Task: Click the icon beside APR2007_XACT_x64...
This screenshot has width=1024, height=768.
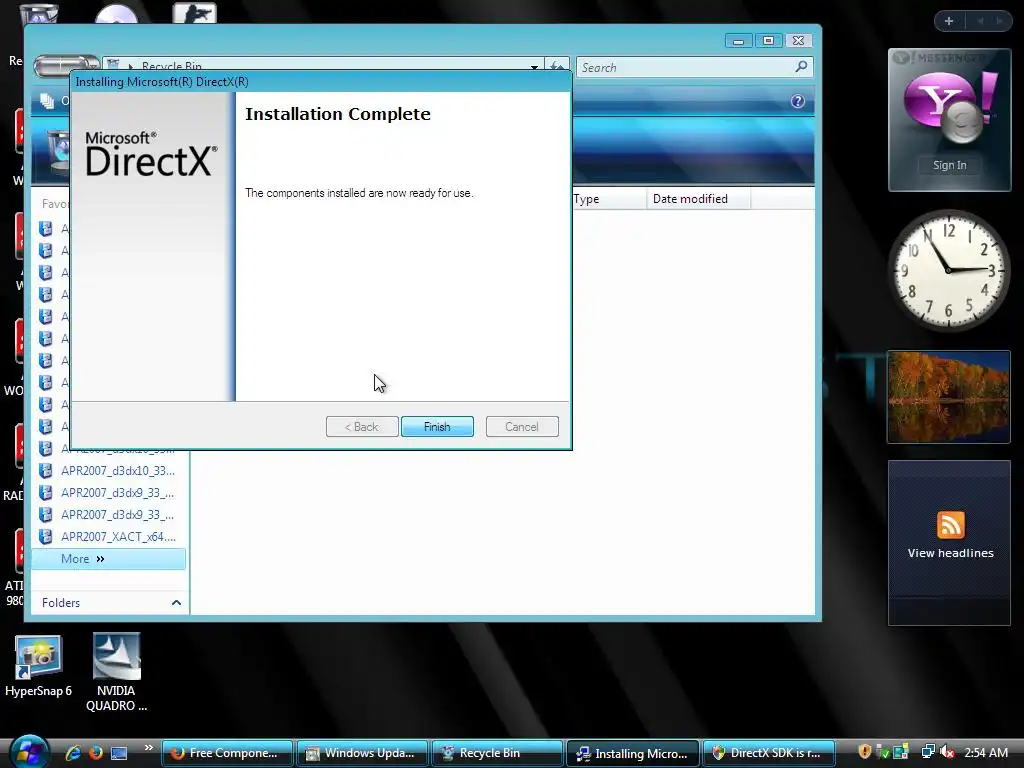Action: coord(46,536)
